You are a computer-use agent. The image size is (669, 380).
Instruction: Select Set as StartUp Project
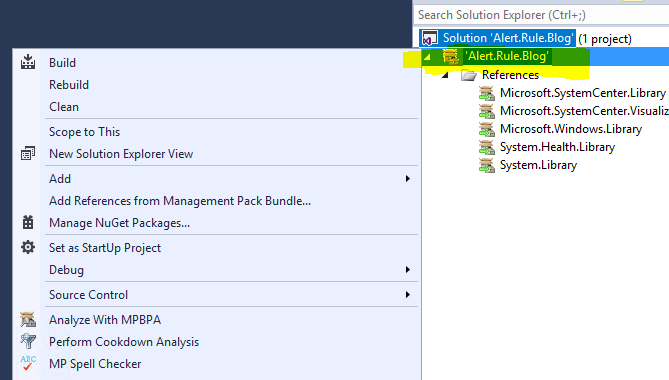(105, 248)
